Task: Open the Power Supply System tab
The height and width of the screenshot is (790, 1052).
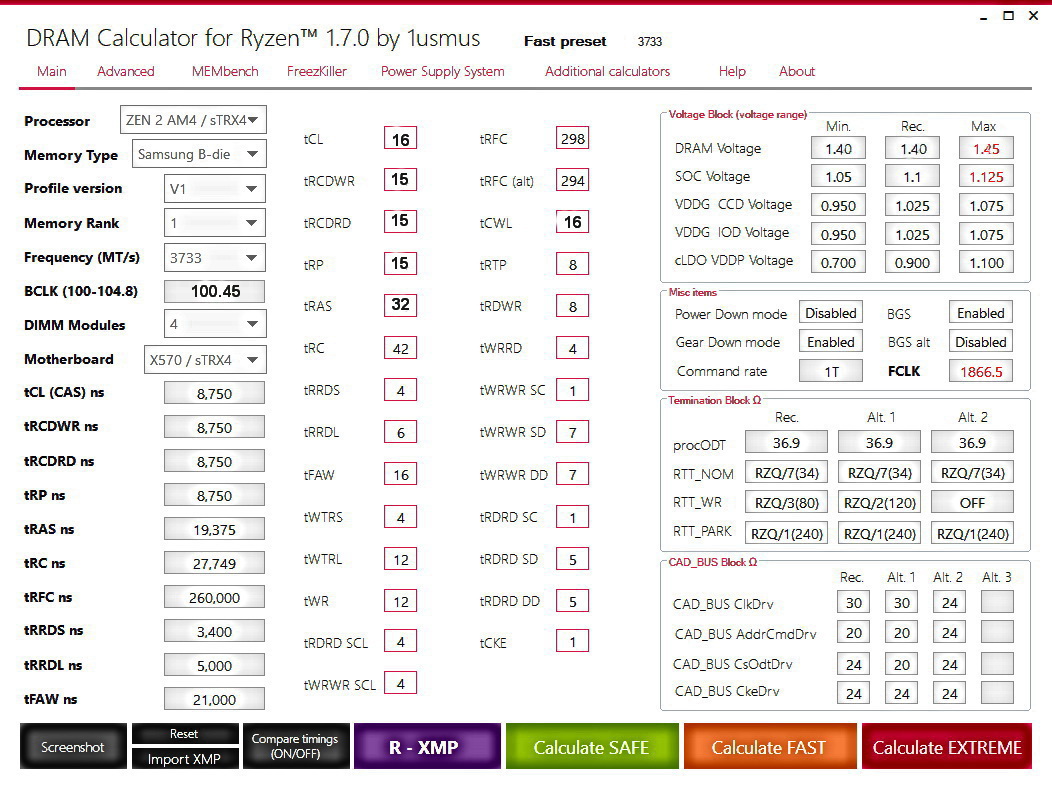Action: click(x=442, y=71)
